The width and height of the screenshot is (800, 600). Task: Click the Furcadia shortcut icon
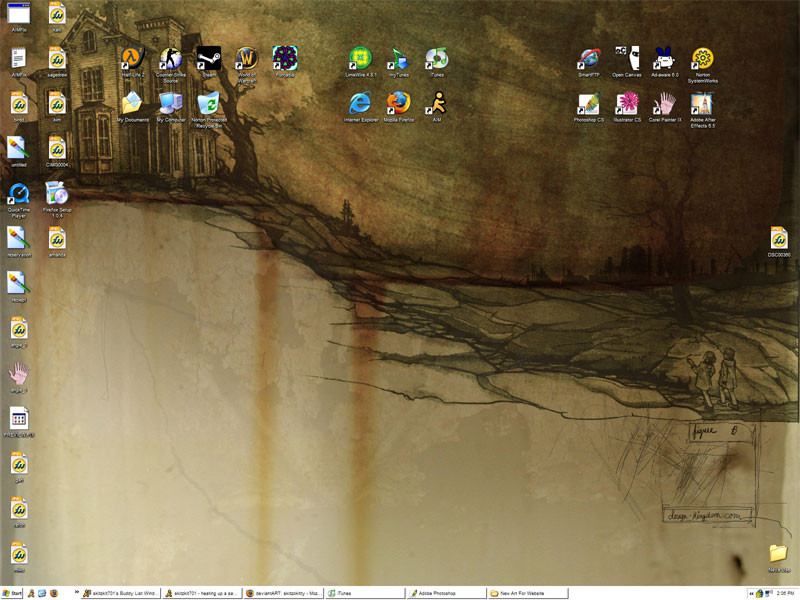285,59
